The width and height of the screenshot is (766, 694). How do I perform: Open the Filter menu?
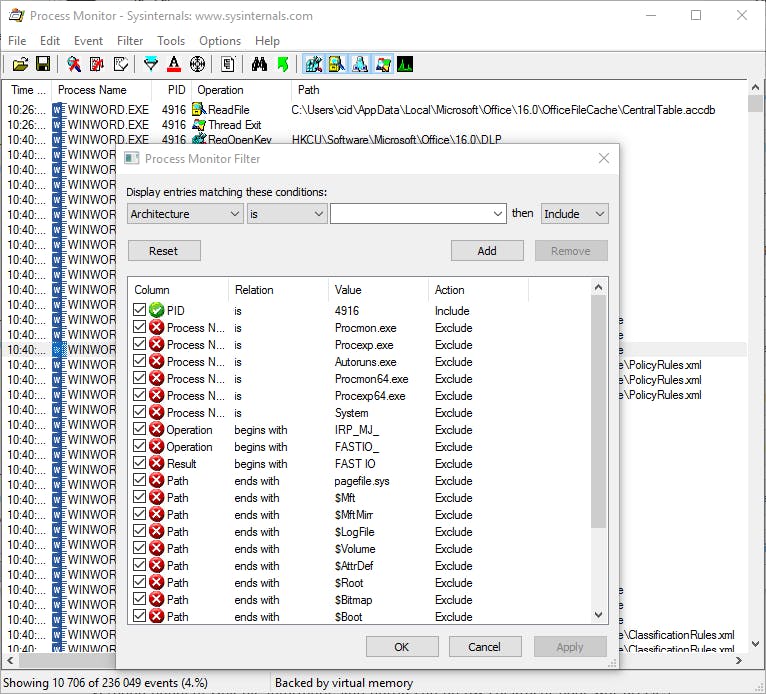tap(130, 41)
